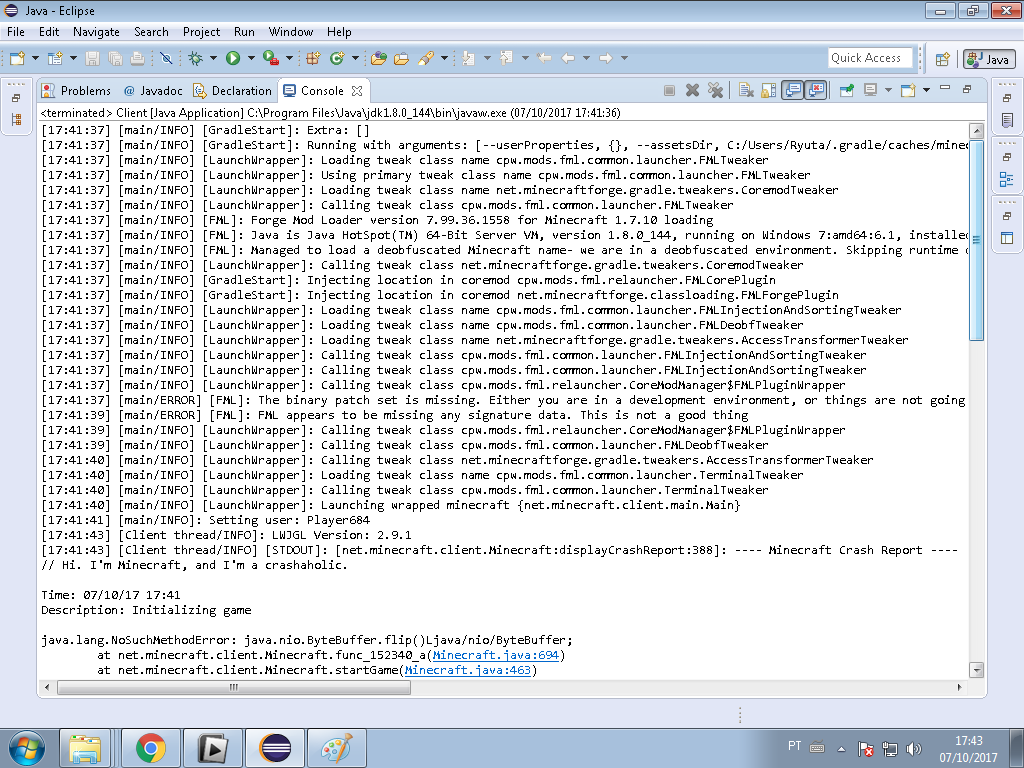
Task: Click the New Java Package icon
Action: coord(313,58)
